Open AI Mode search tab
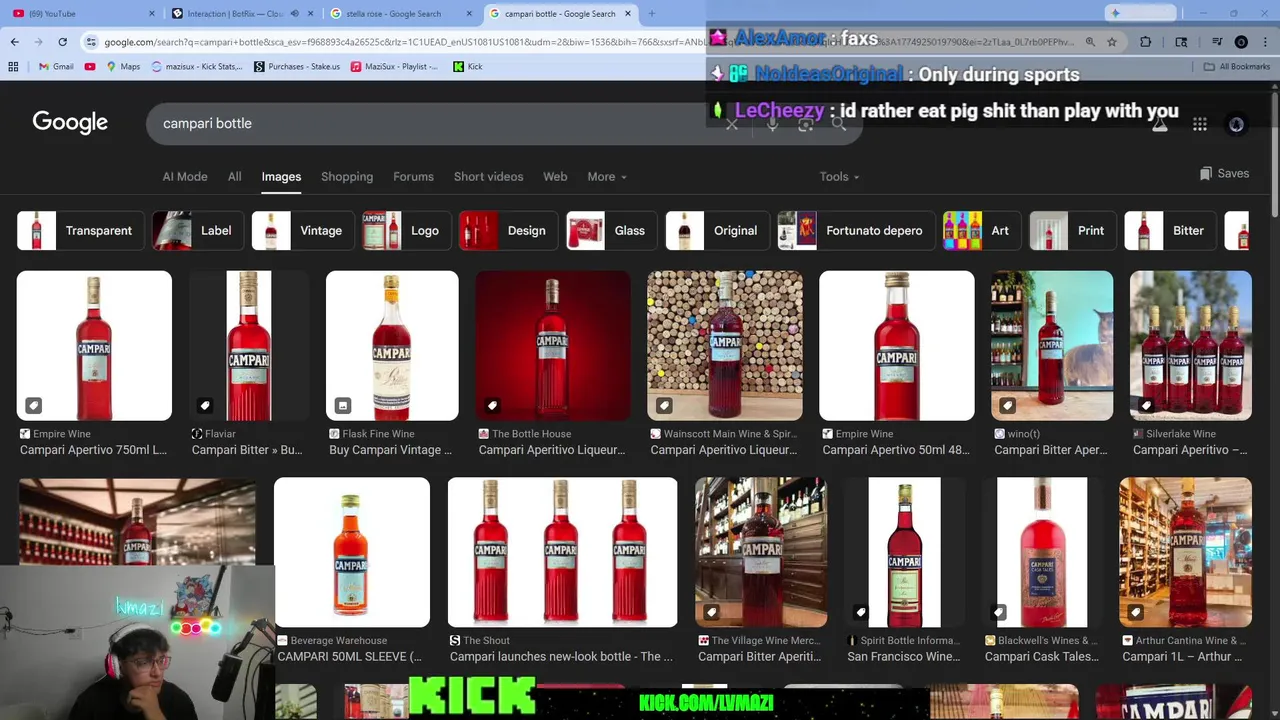Screen dimensions: 1280x720 point(185,177)
